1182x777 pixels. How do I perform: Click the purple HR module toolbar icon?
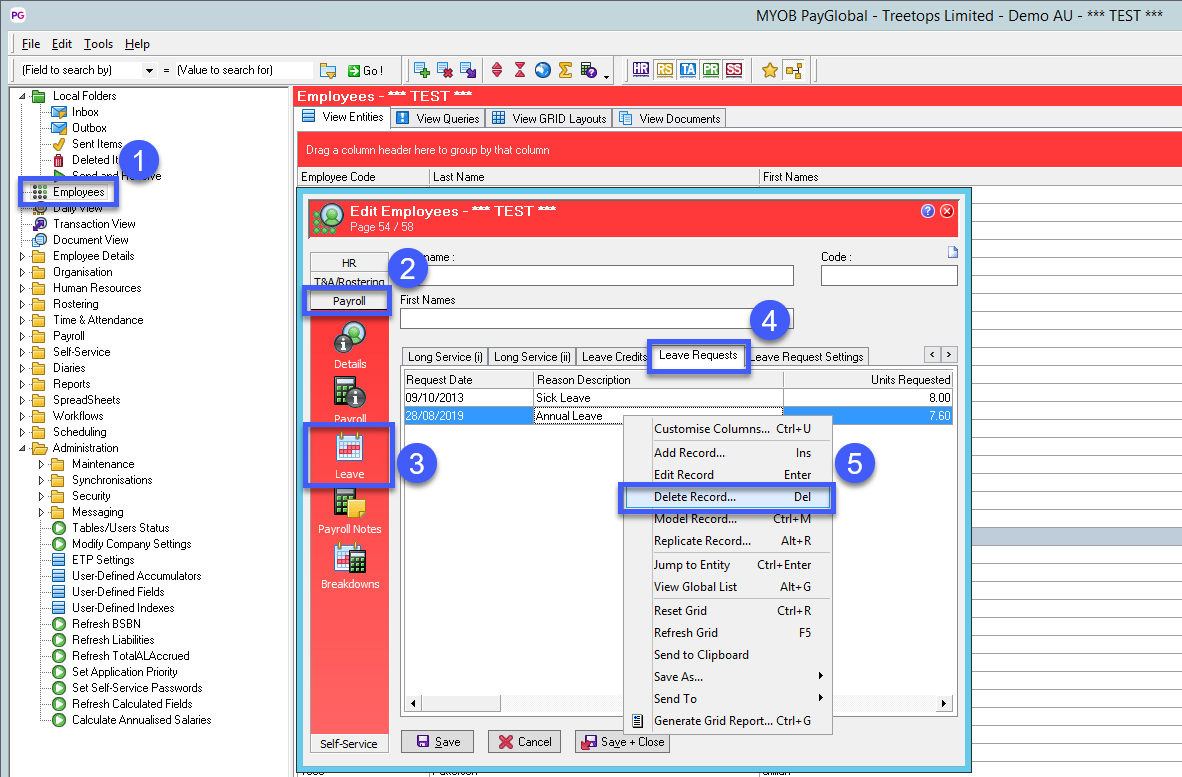pos(640,70)
